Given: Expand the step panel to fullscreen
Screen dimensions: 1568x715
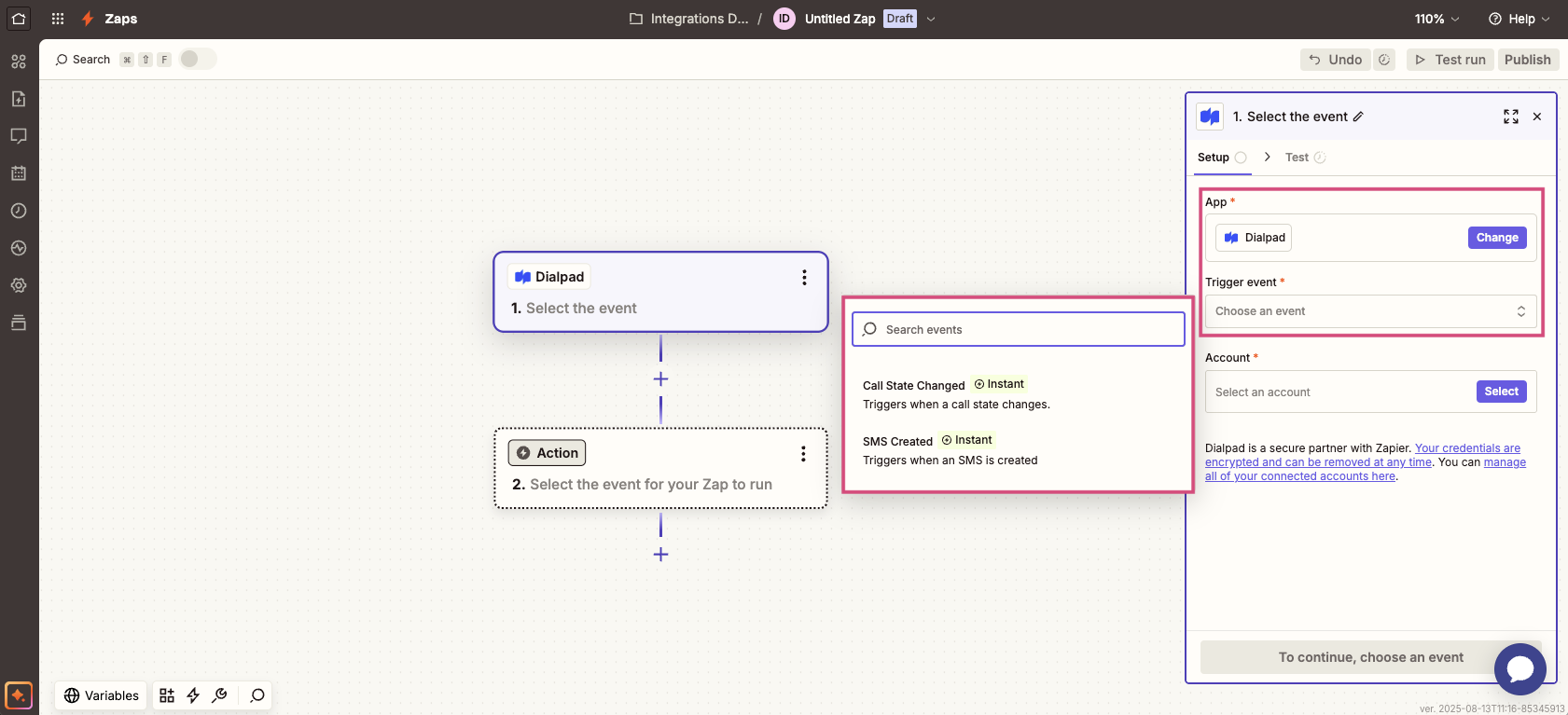Looking at the screenshot, I should 1511,117.
